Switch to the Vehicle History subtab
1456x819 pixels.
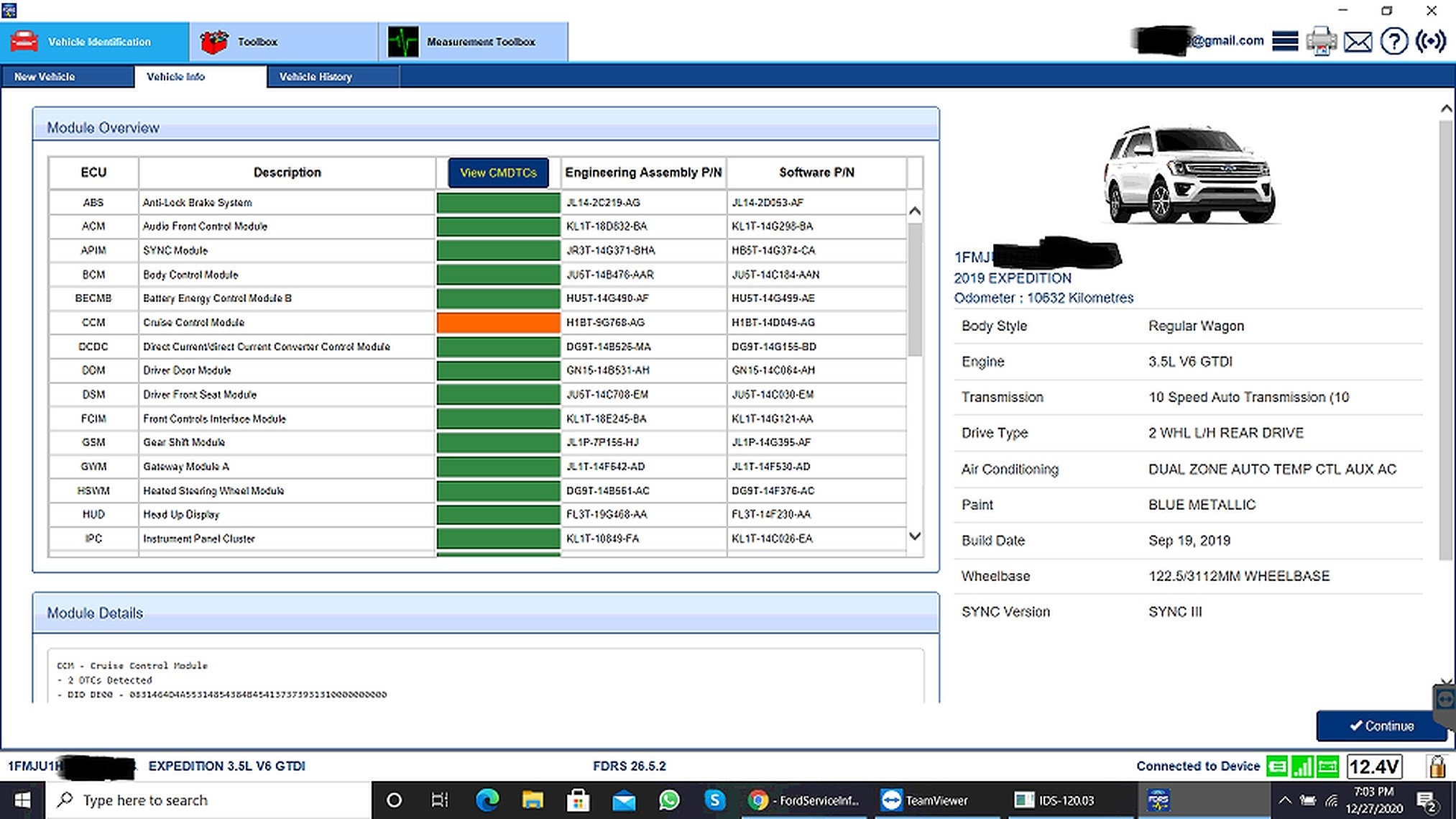pyautogui.click(x=333, y=76)
